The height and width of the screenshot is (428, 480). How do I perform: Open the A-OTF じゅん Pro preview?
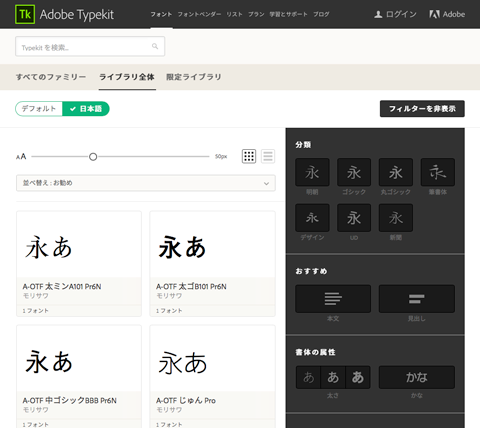tap(212, 359)
